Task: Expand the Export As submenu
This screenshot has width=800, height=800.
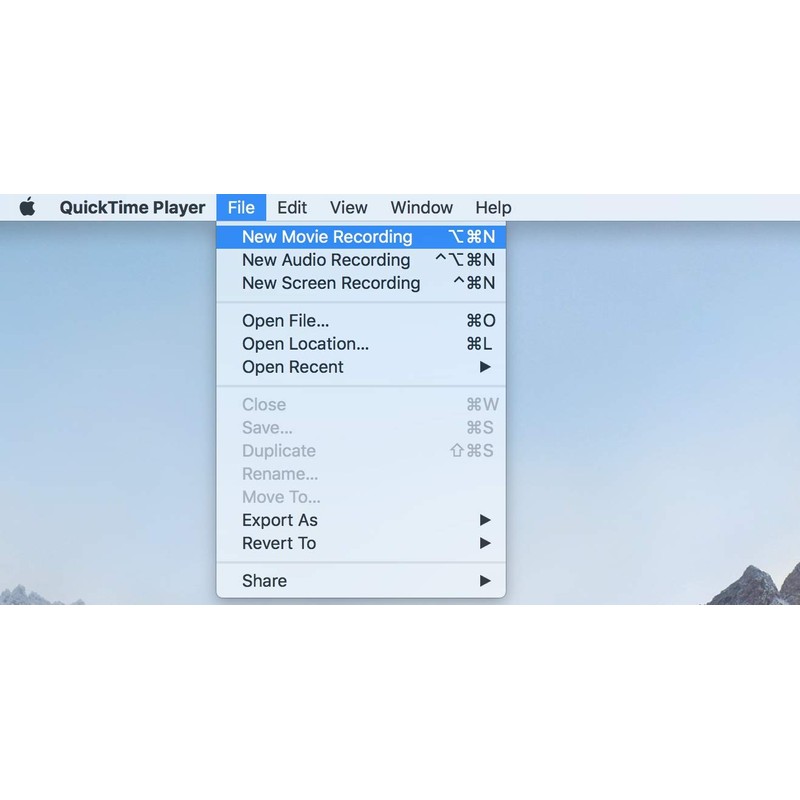Action: coord(361,520)
